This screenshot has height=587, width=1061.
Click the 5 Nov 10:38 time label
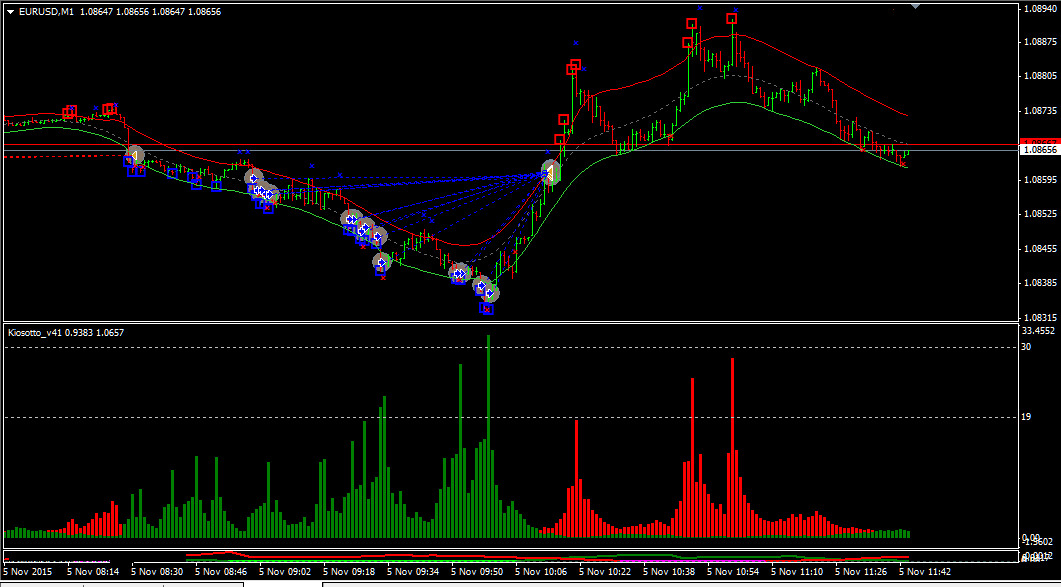pyautogui.click(x=667, y=571)
